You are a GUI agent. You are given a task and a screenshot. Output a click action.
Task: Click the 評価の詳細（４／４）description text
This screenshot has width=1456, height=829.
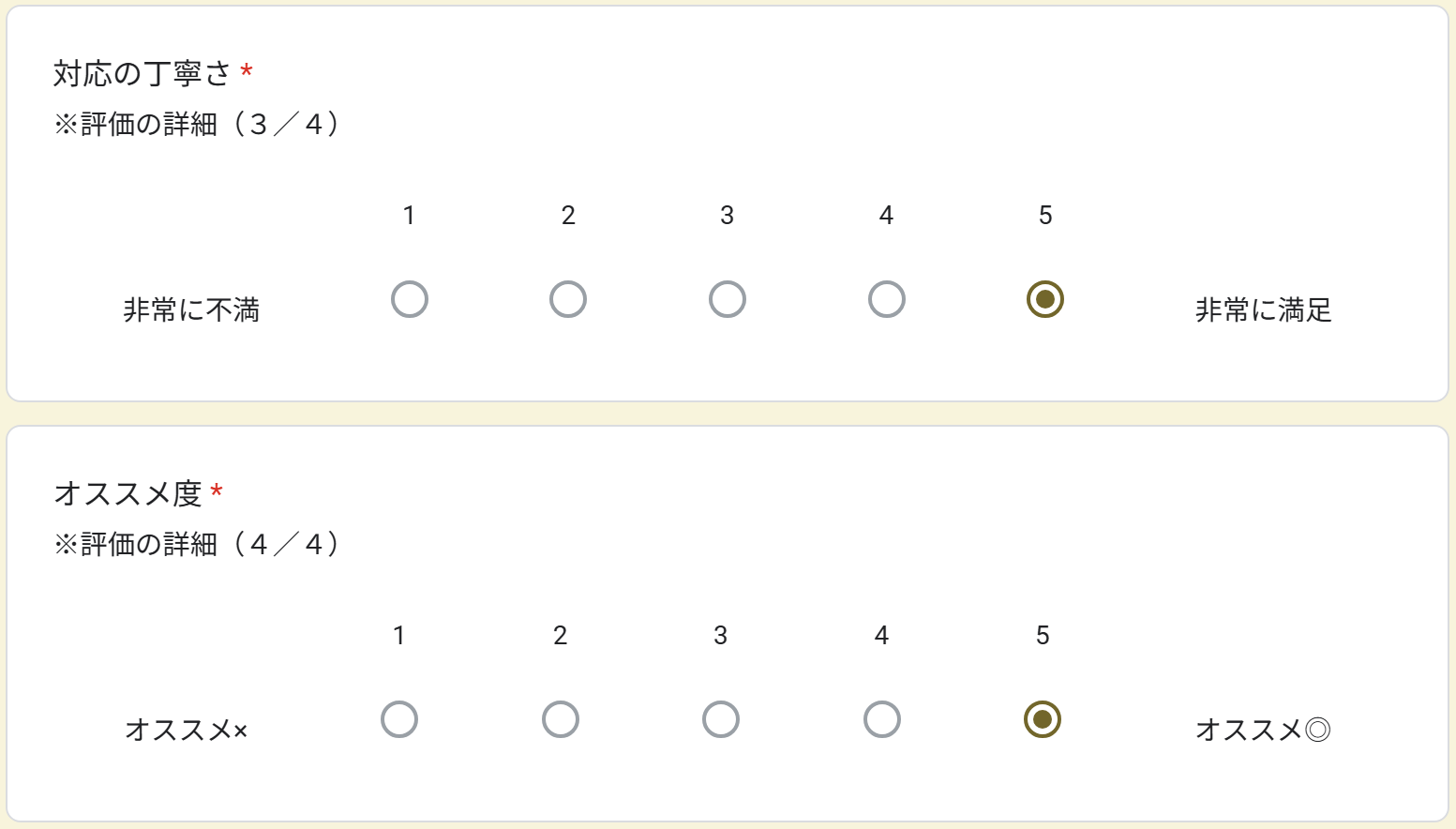(x=197, y=544)
